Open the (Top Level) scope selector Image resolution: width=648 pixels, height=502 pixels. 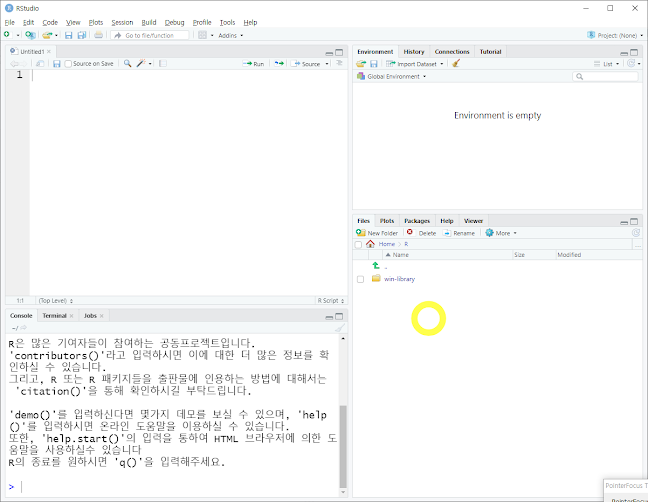coord(56,301)
